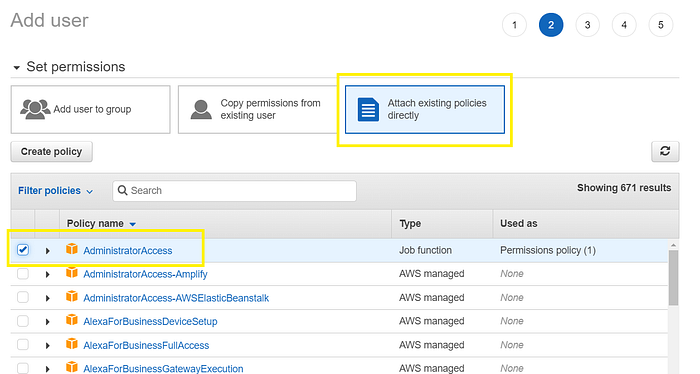Expand the AdministratorAccess-AWSElasticBeanstalk policy row
The image size is (700, 374).
pos(47,298)
